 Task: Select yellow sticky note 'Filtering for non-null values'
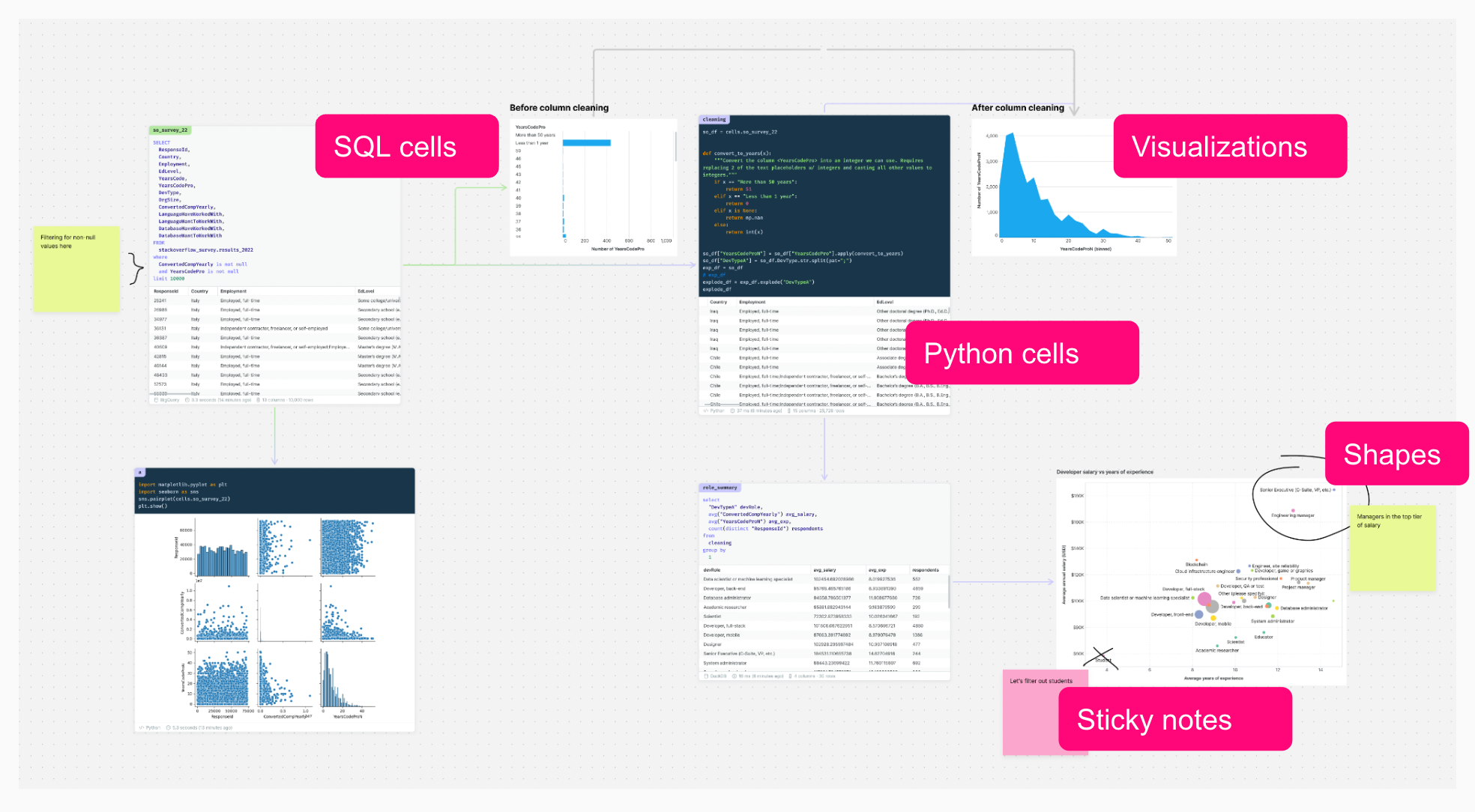(76, 270)
